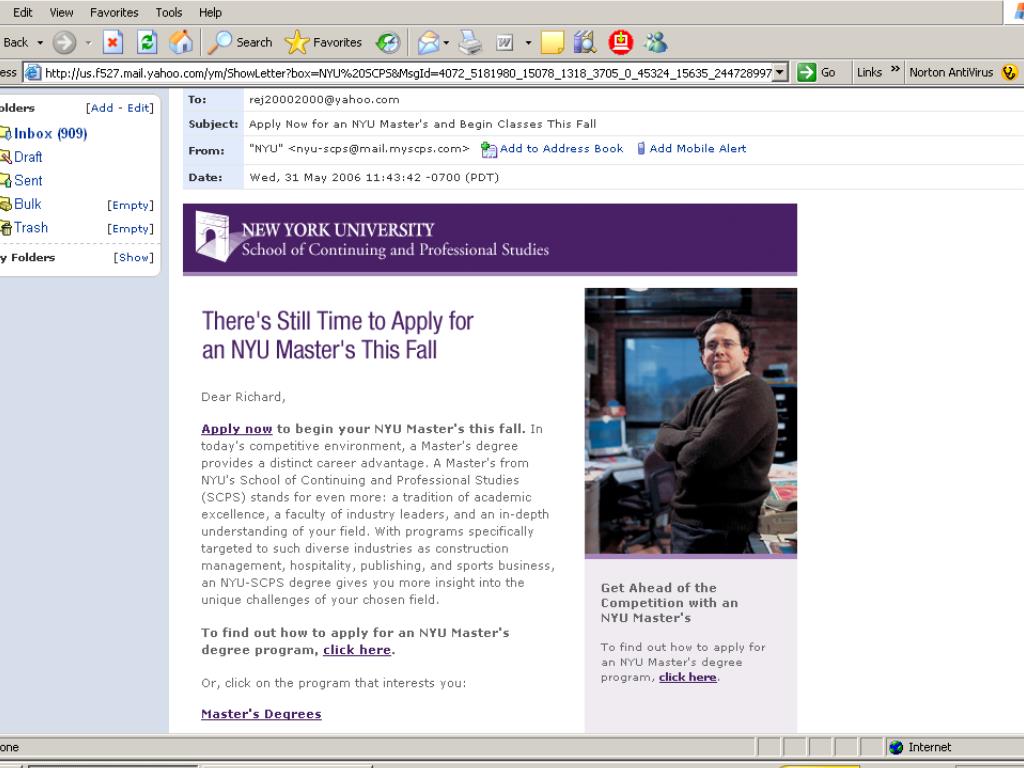1024x768 pixels.
Task: Go to Home page icon
Action: tap(181, 43)
